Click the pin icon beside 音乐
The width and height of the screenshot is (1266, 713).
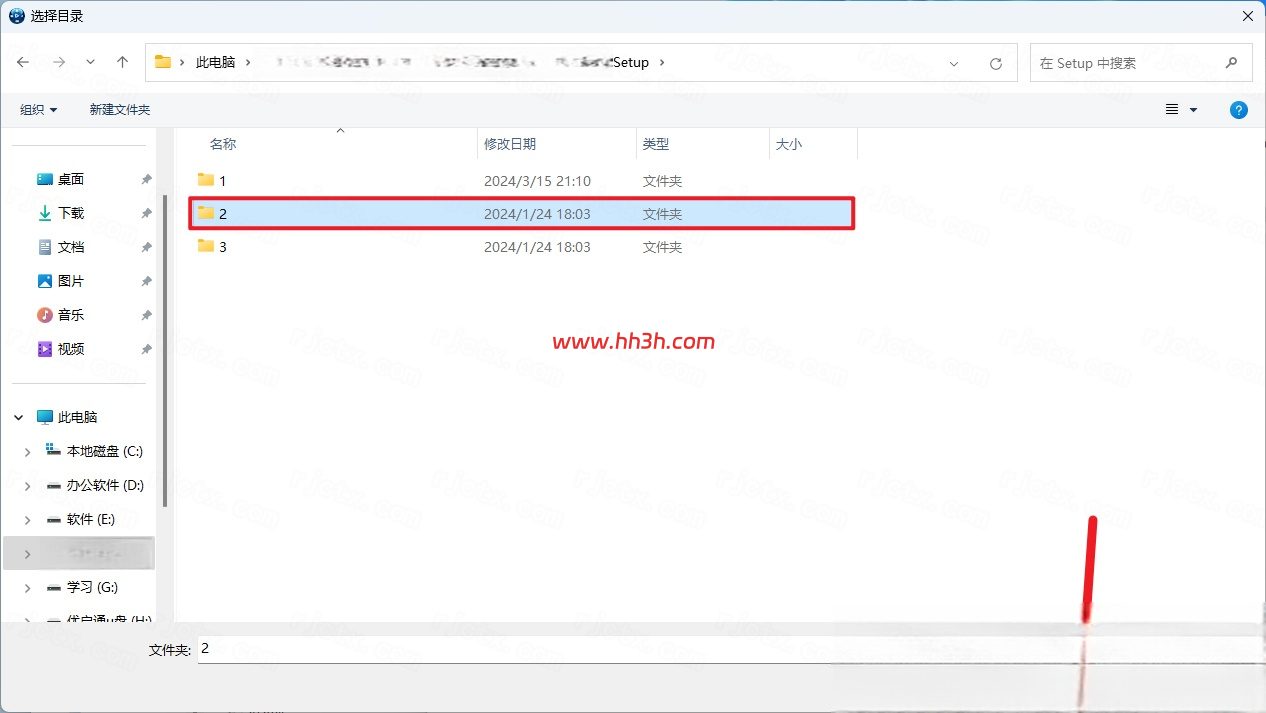(146, 316)
